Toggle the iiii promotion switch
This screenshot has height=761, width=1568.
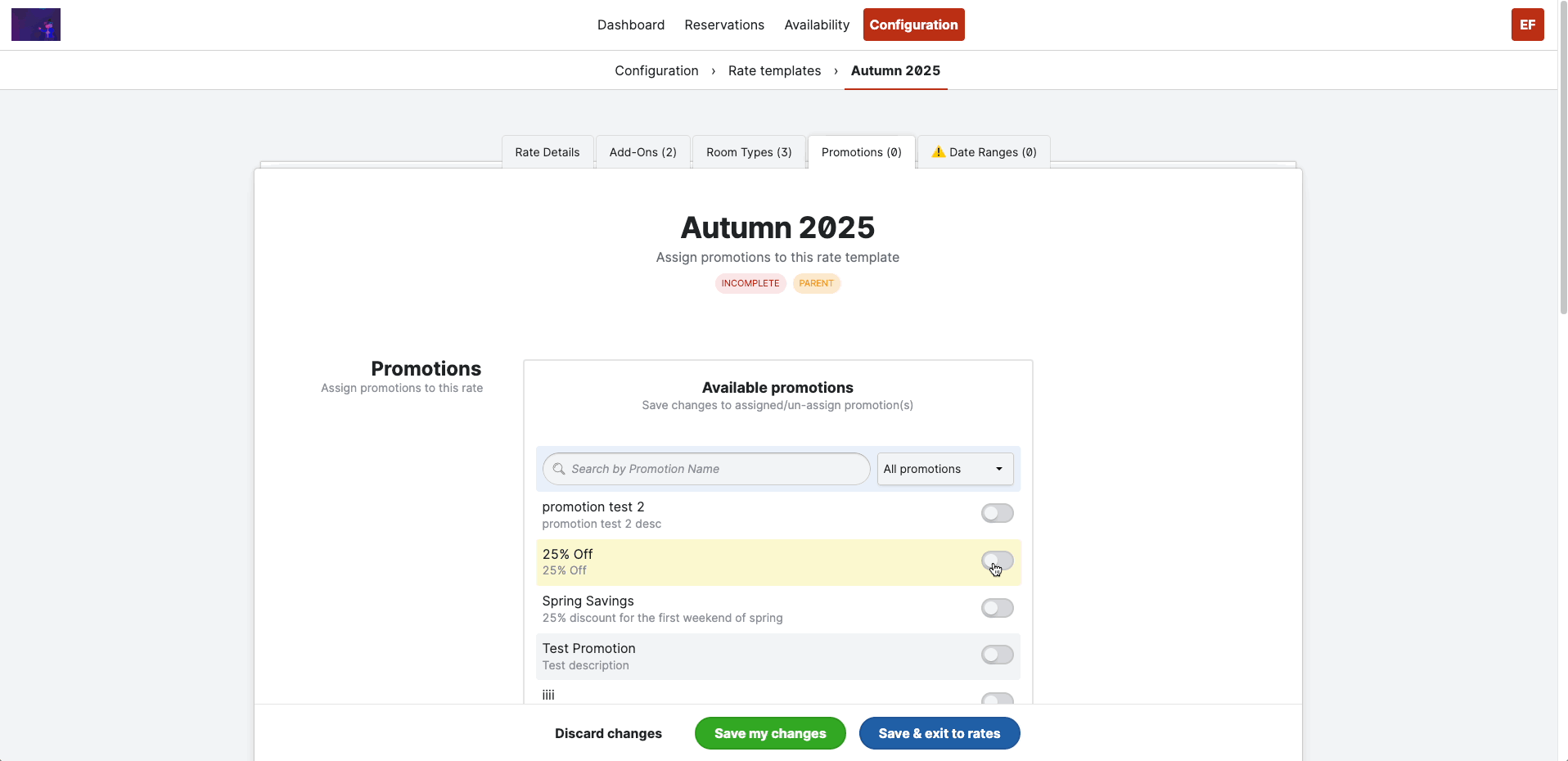point(997,698)
